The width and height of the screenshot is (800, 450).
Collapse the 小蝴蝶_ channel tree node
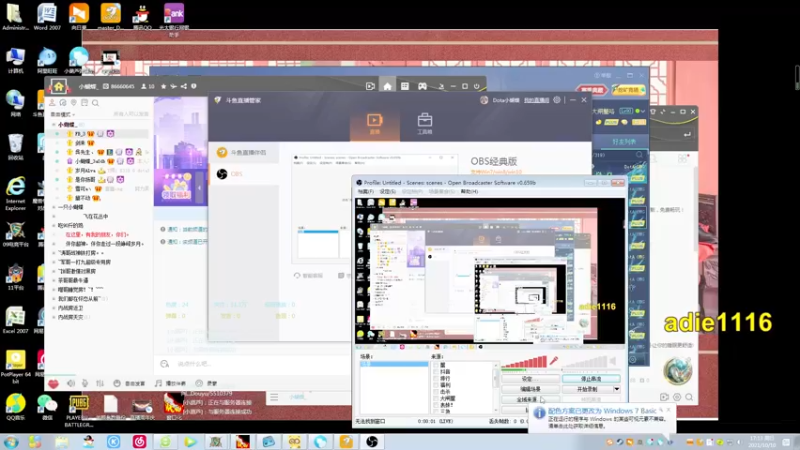coord(54,124)
